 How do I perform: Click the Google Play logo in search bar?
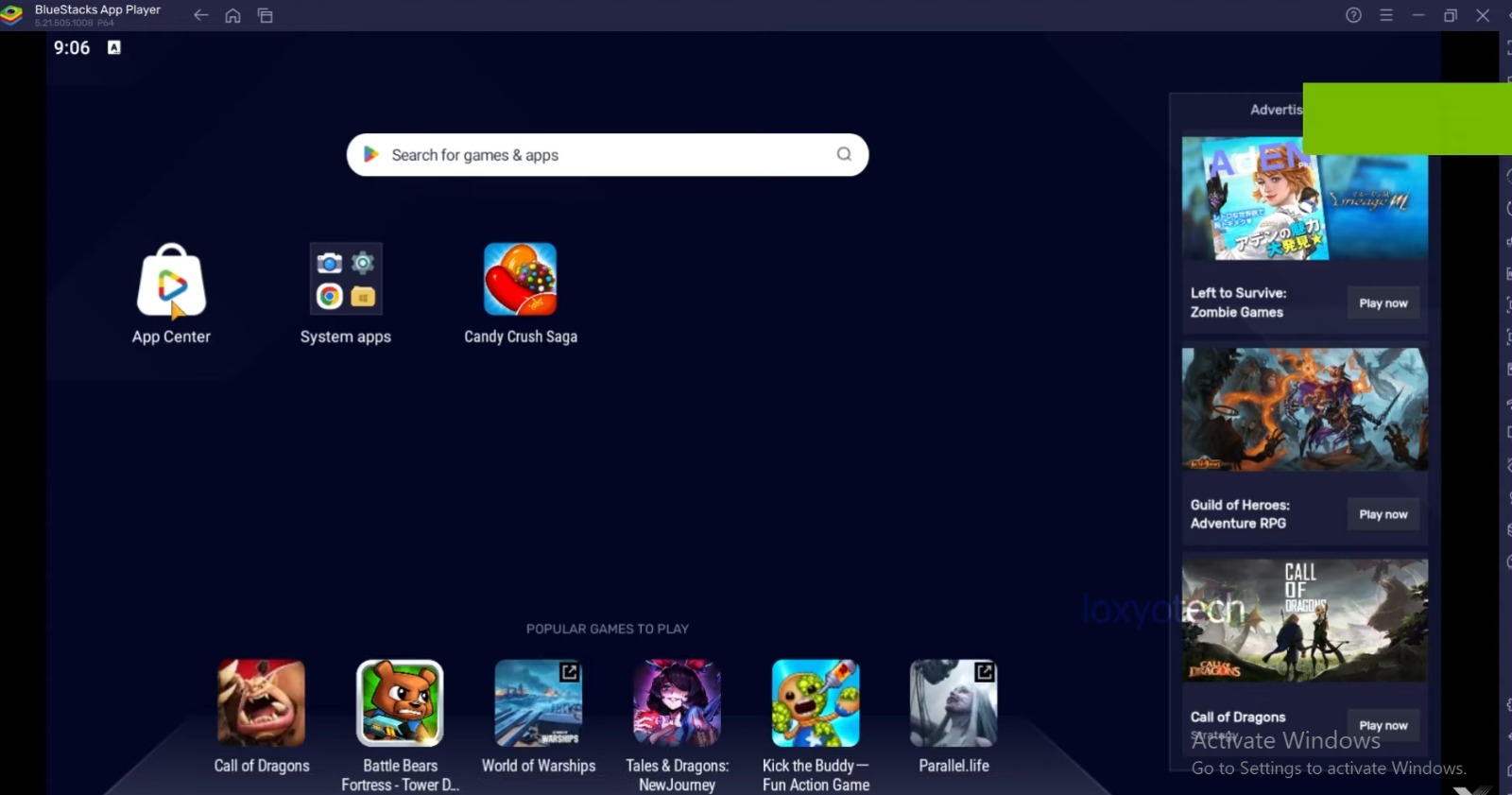point(371,154)
